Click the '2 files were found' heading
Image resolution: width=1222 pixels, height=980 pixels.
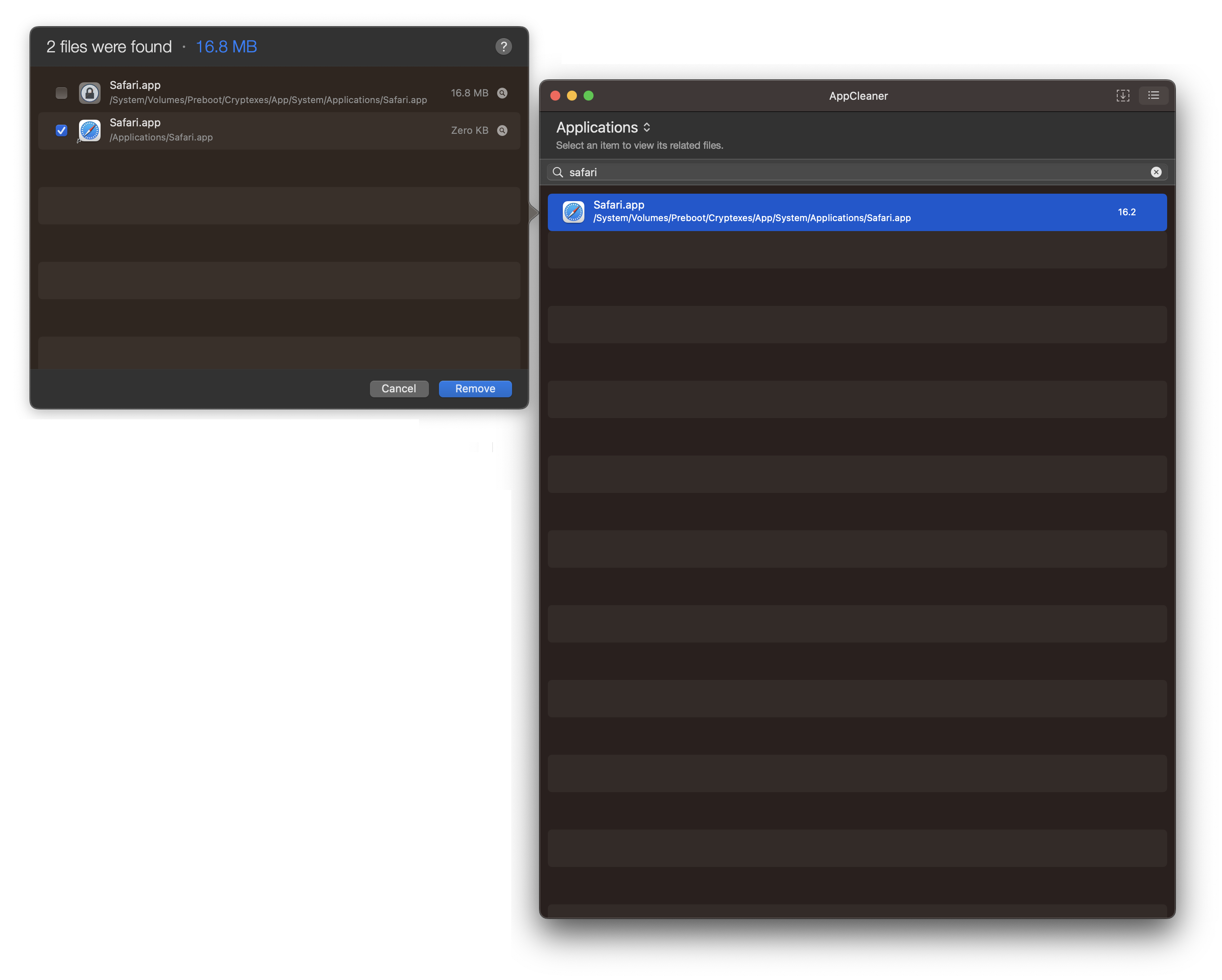(109, 47)
